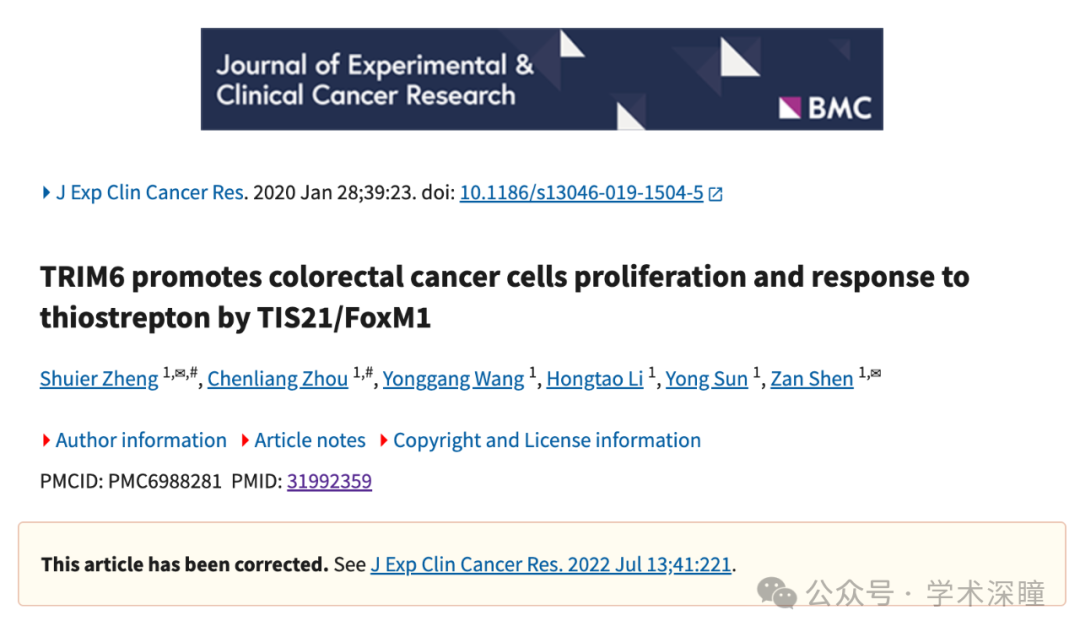Open the 2022 Jul 13 correction article link
The width and height of the screenshot is (1080, 637).
coord(551,564)
